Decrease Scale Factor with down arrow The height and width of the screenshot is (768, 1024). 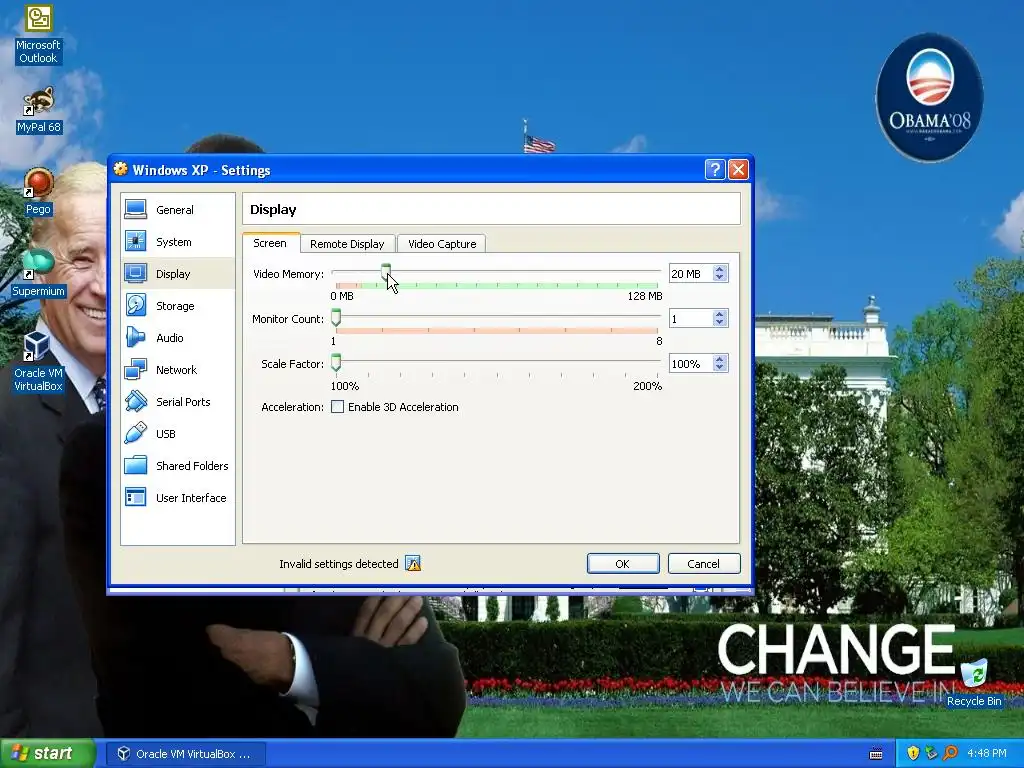tap(720, 368)
